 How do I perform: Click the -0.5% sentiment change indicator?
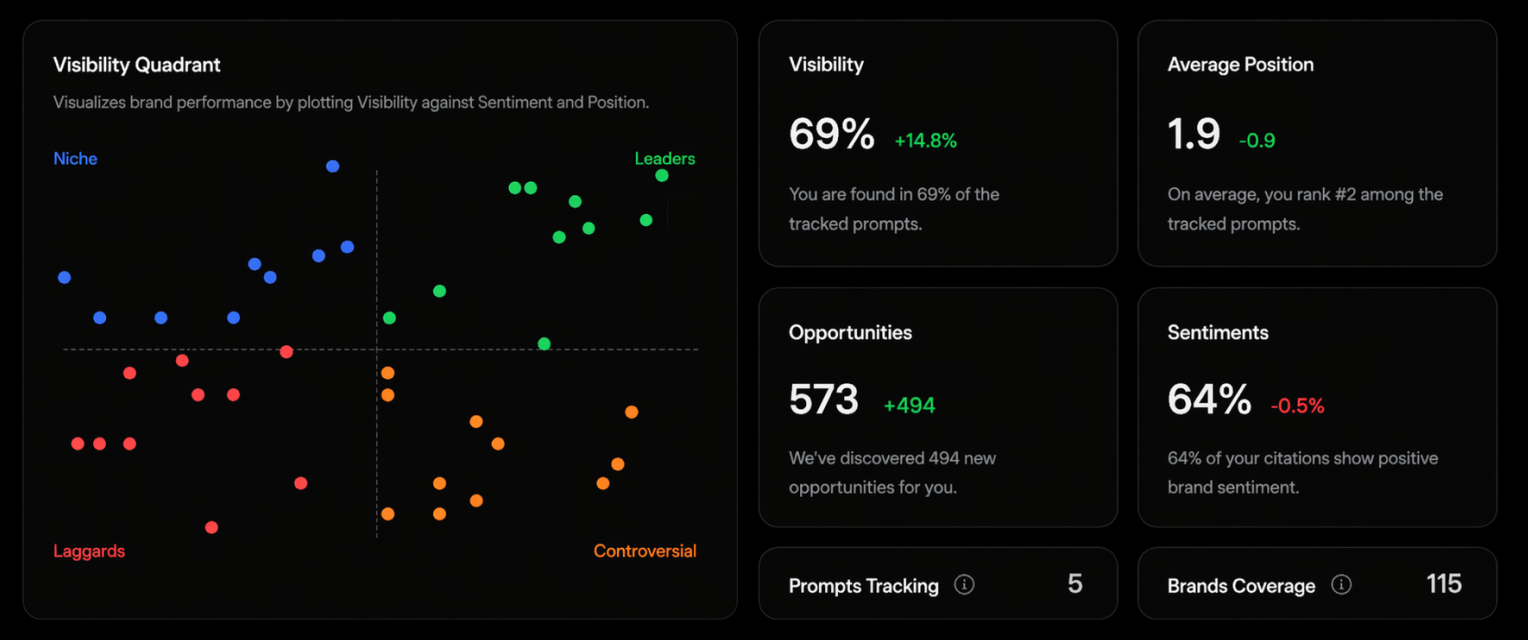coord(1298,404)
